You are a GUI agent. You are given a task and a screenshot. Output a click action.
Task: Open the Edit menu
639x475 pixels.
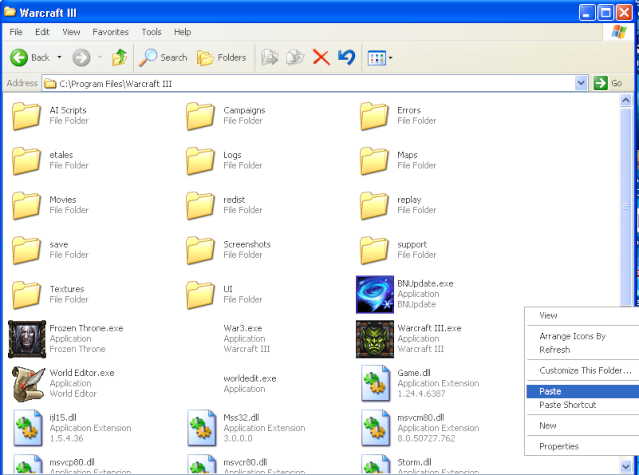42,32
